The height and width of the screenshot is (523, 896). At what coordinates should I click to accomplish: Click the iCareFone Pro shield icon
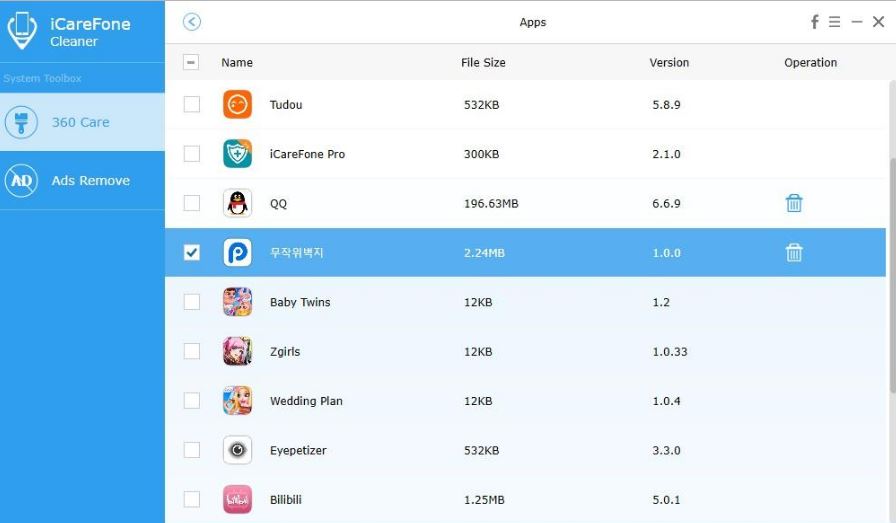pyautogui.click(x=237, y=154)
